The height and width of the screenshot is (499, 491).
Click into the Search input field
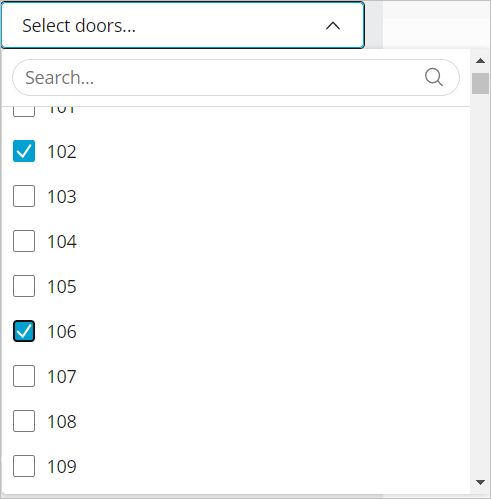click(x=236, y=78)
